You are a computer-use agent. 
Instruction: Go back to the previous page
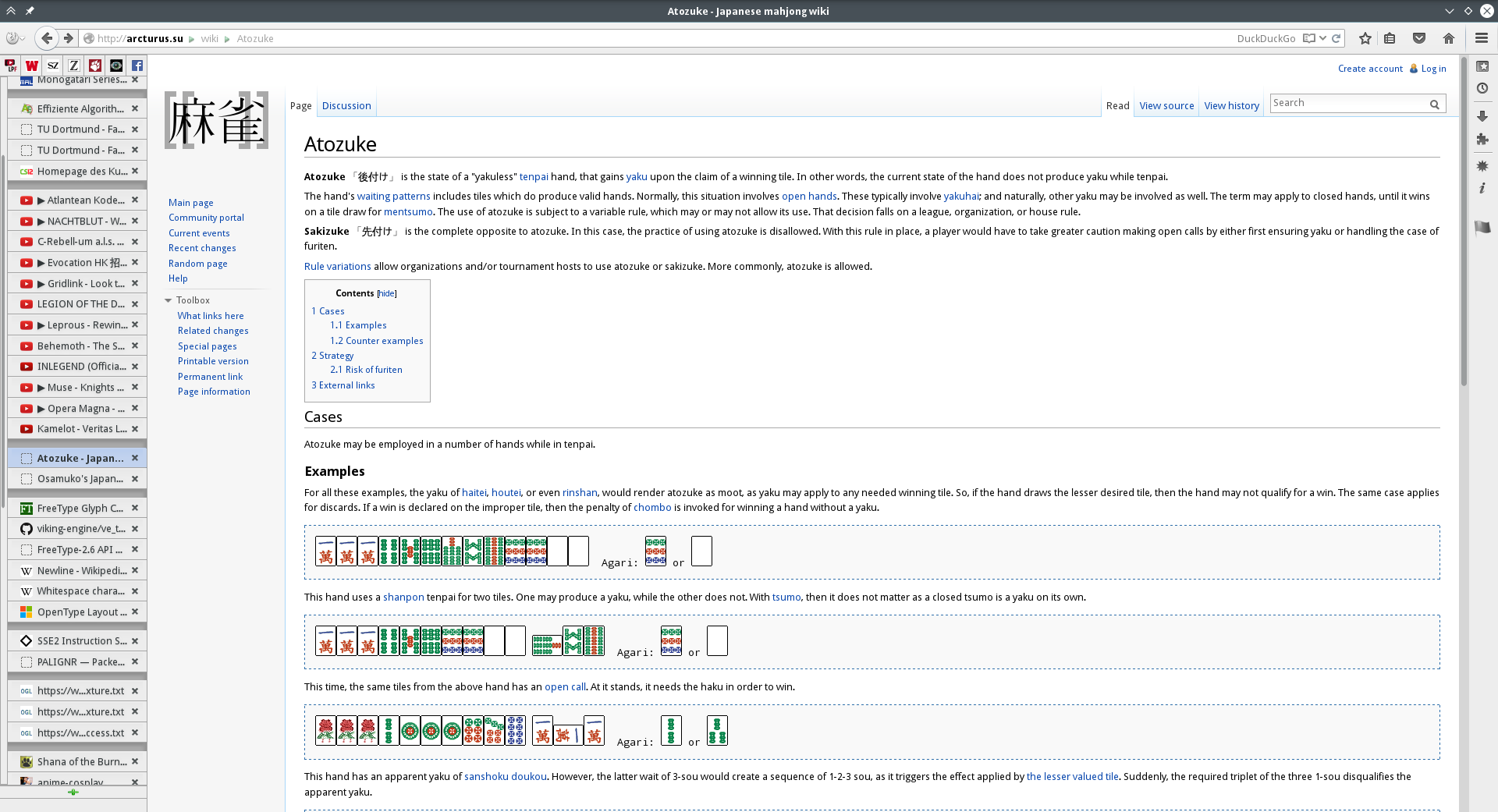[x=47, y=38]
